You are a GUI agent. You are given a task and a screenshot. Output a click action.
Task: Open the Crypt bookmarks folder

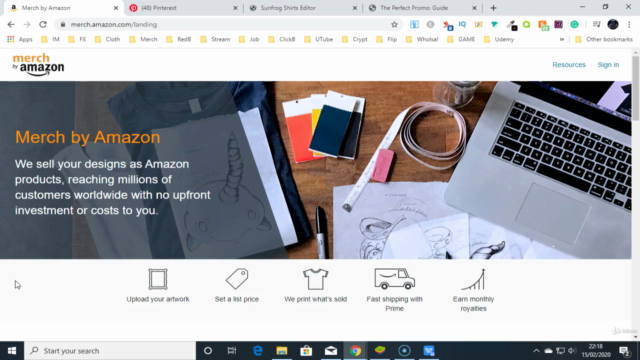coord(355,39)
